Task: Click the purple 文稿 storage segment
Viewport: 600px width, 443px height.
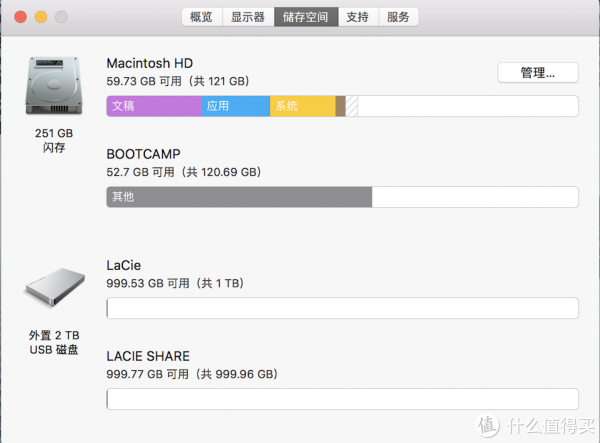Action: tap(154, 106)
